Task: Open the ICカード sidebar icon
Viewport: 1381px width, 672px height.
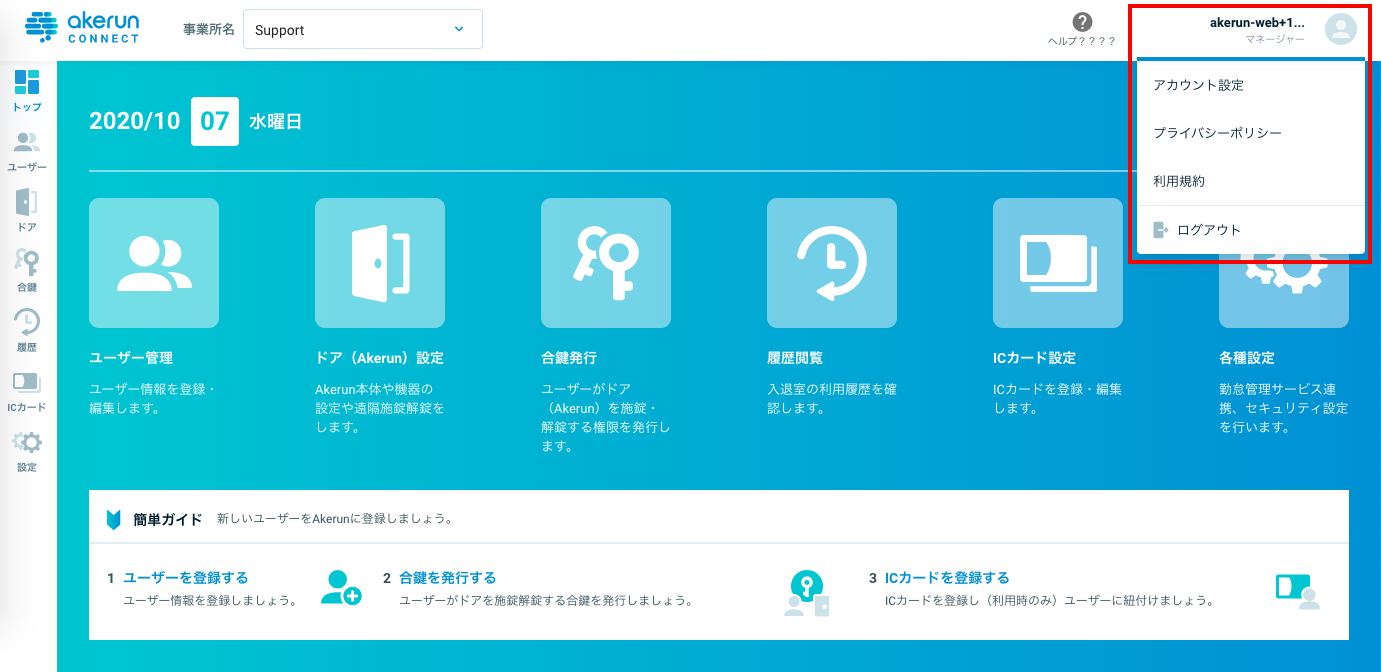Action: click(x=27, y=383)
